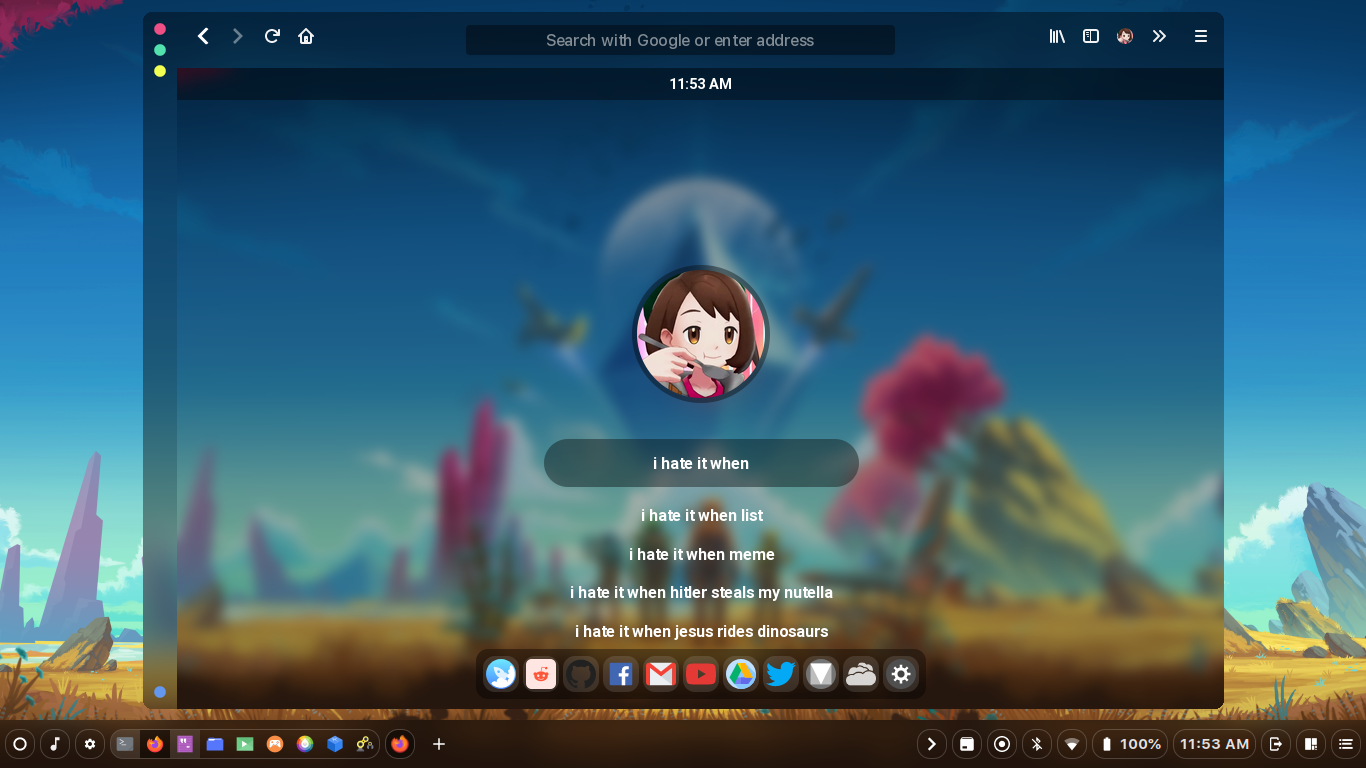Open the gray triangle dock shortcut

[821, 674]
